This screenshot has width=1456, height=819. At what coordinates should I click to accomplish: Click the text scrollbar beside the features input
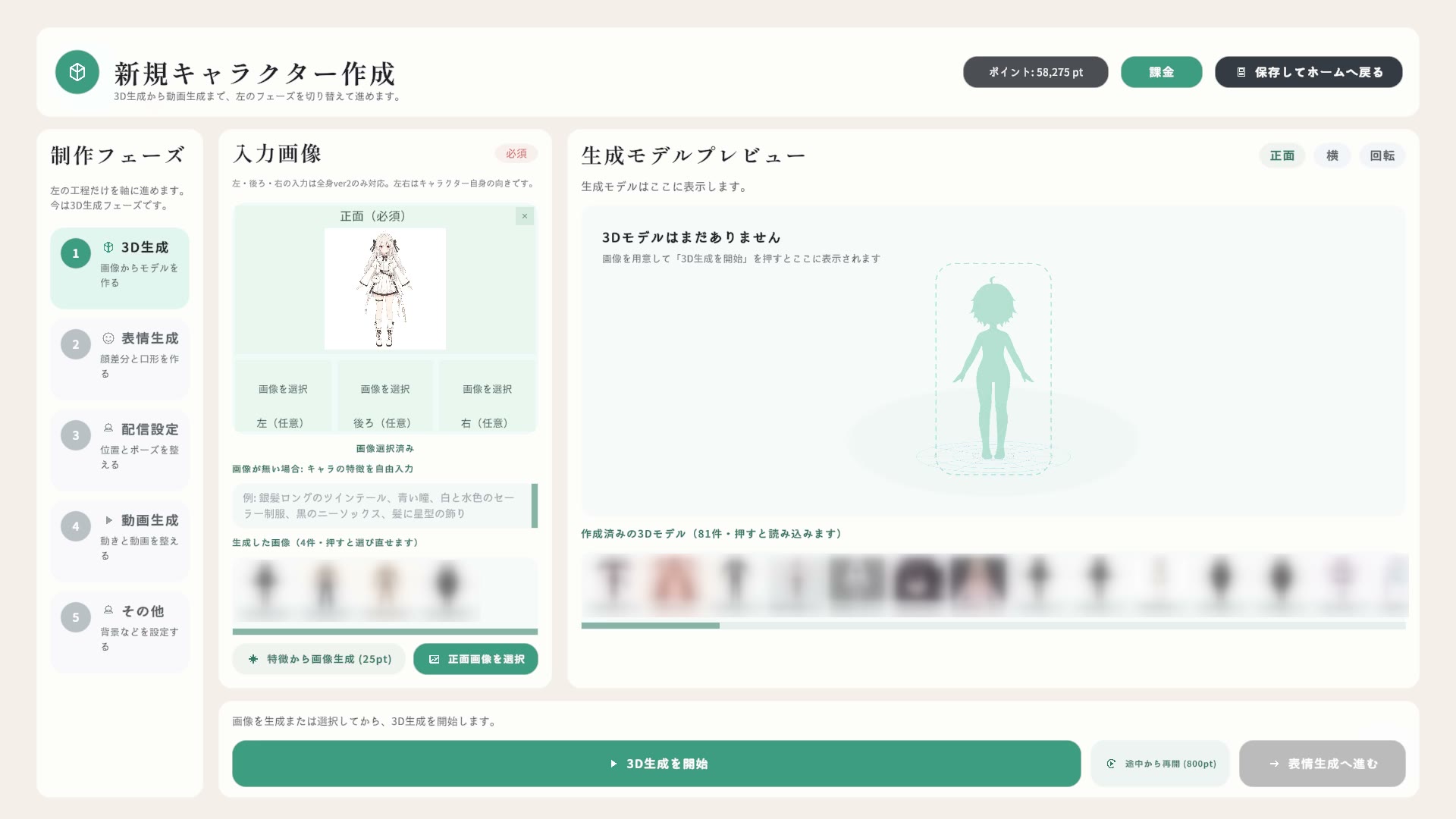click(535, 506)
